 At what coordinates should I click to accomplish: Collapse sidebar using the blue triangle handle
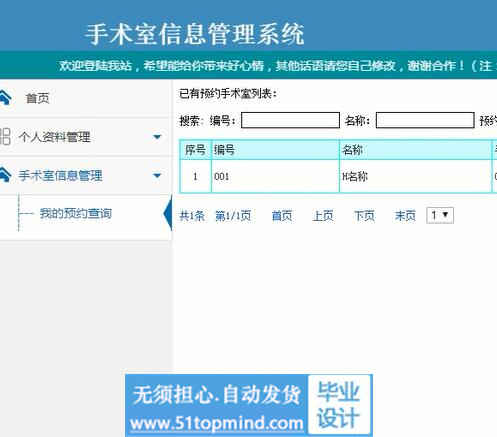[168, 213]
